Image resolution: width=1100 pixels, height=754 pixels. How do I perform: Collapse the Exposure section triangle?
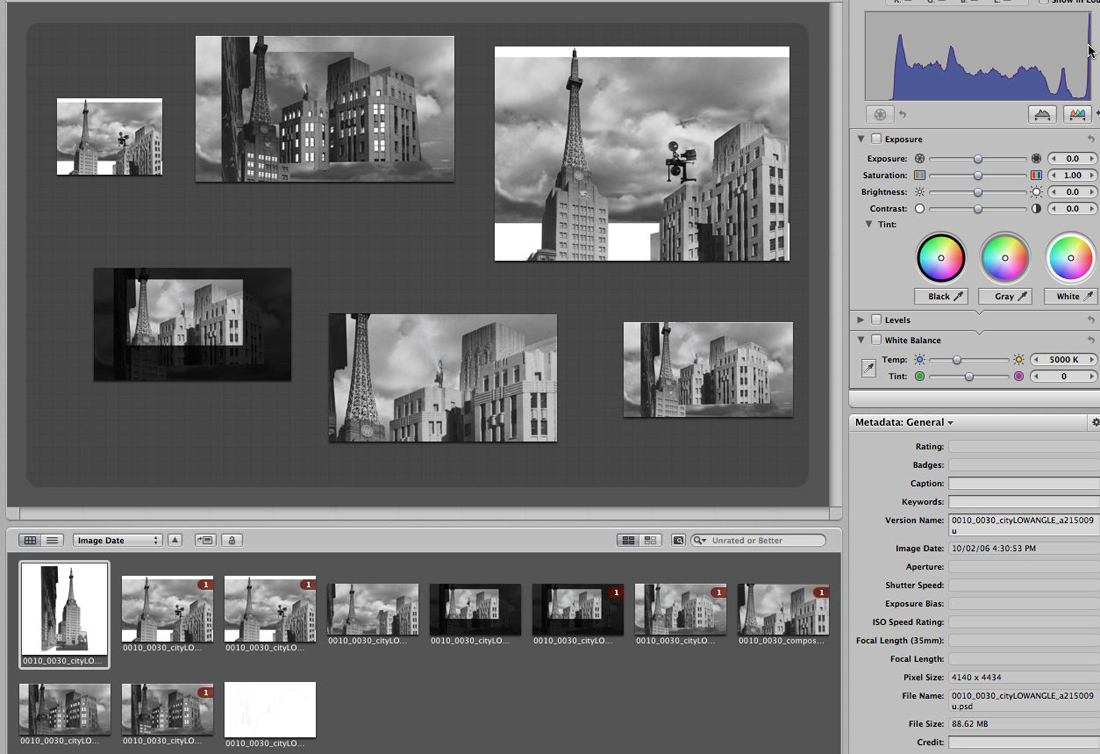click(x=861, y=139)
